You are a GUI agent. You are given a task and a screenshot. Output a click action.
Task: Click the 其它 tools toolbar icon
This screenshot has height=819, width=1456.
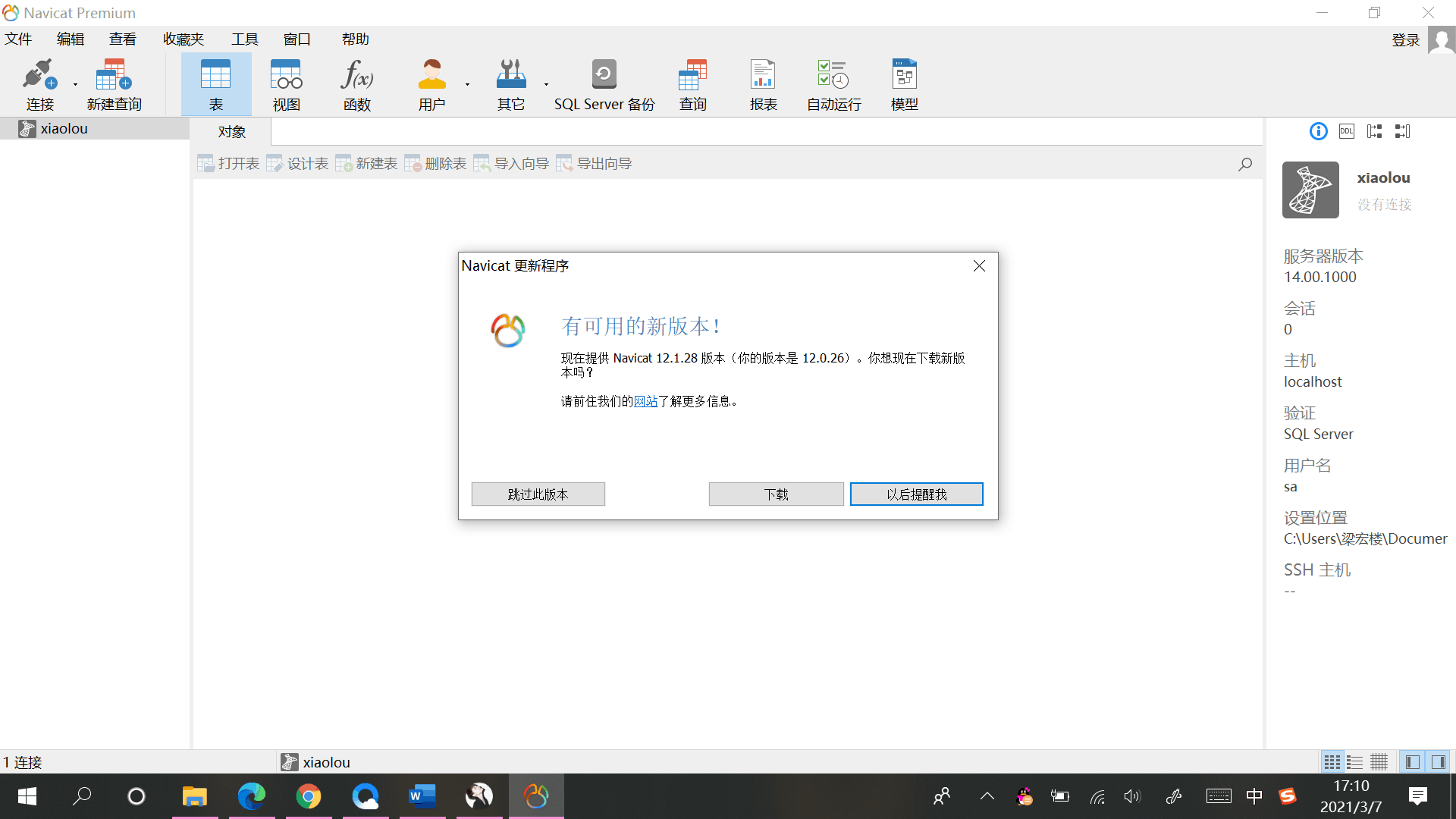click(x=511, y=84)
